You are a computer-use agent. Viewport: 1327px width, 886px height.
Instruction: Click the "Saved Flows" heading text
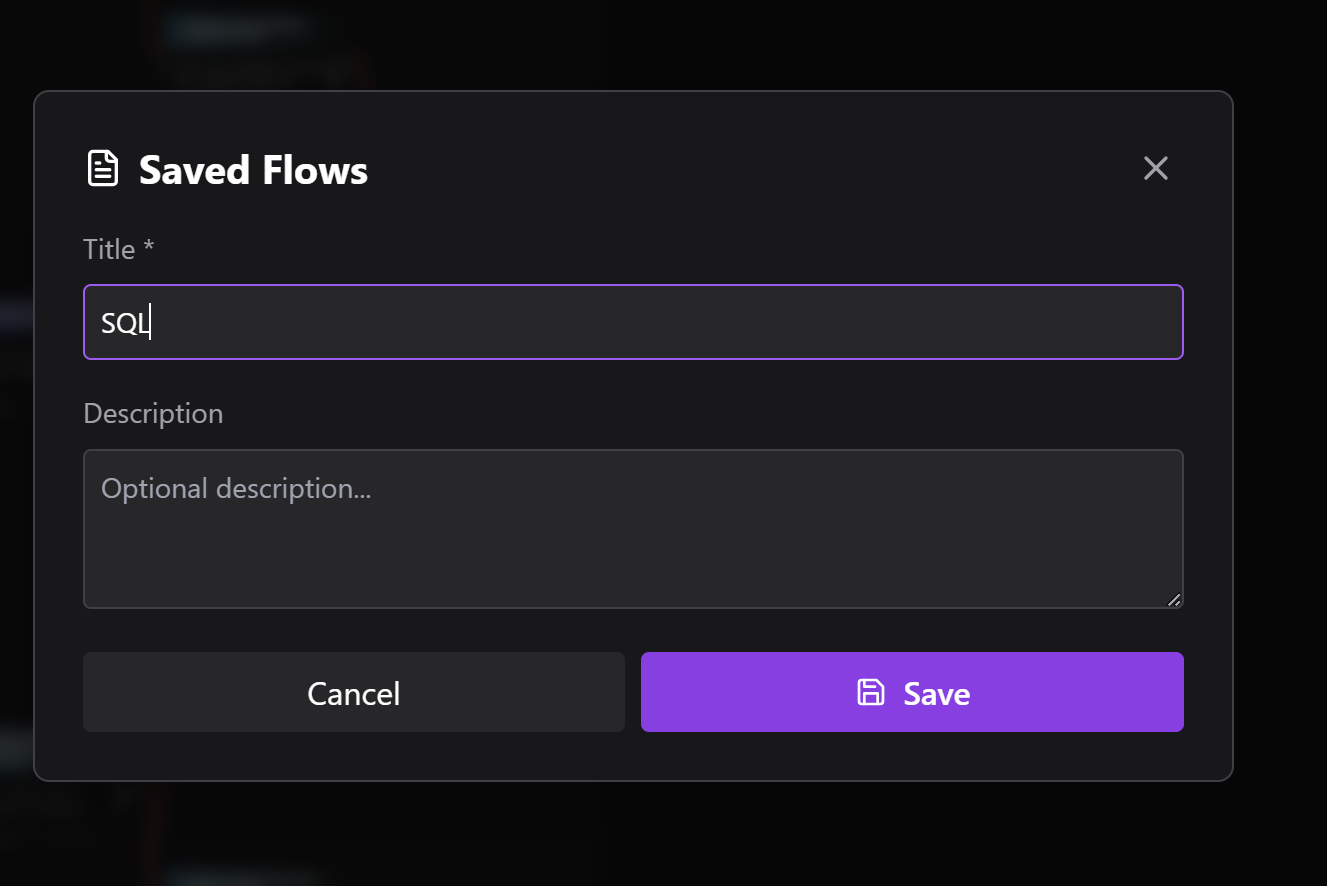pos(253,170)
